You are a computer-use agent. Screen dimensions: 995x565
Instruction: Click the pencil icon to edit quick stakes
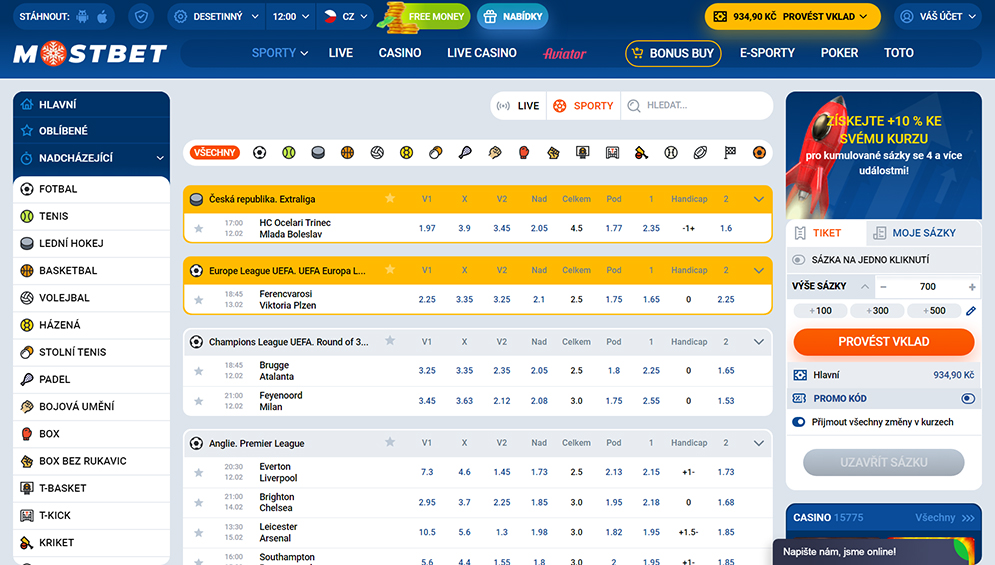(970, 311)
